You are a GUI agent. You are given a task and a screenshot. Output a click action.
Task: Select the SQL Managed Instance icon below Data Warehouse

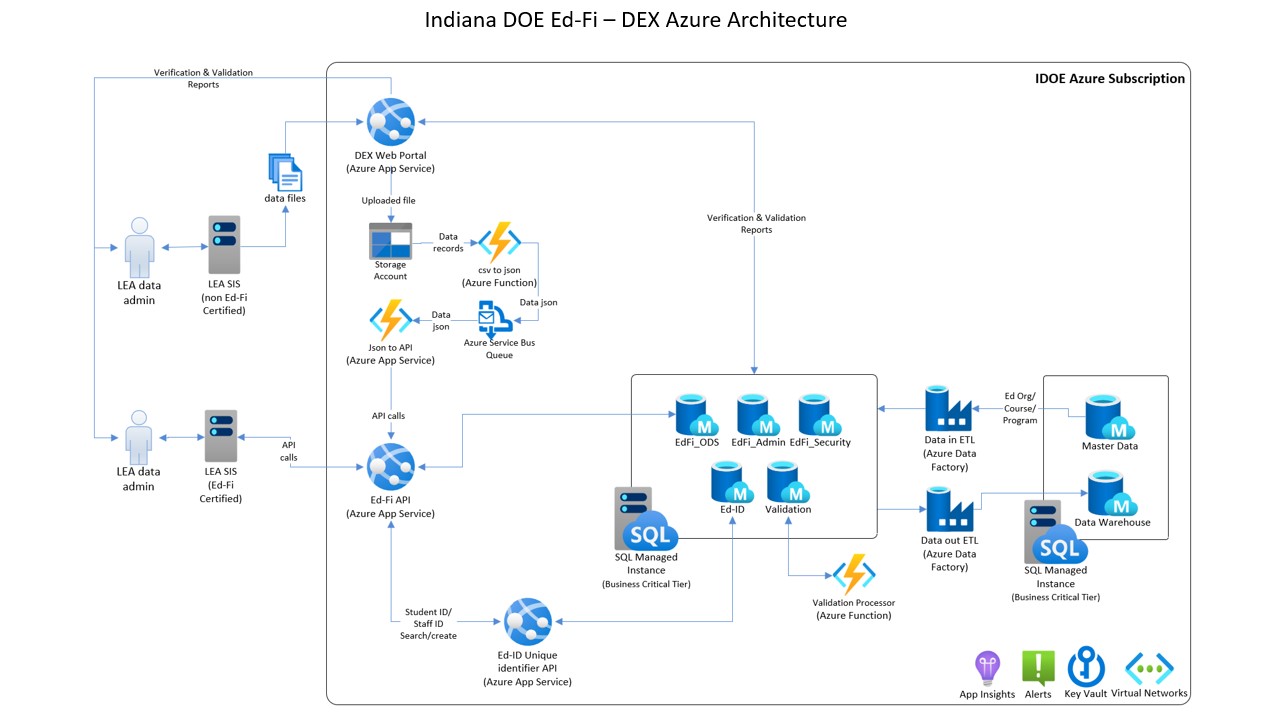pos(1055,532)
